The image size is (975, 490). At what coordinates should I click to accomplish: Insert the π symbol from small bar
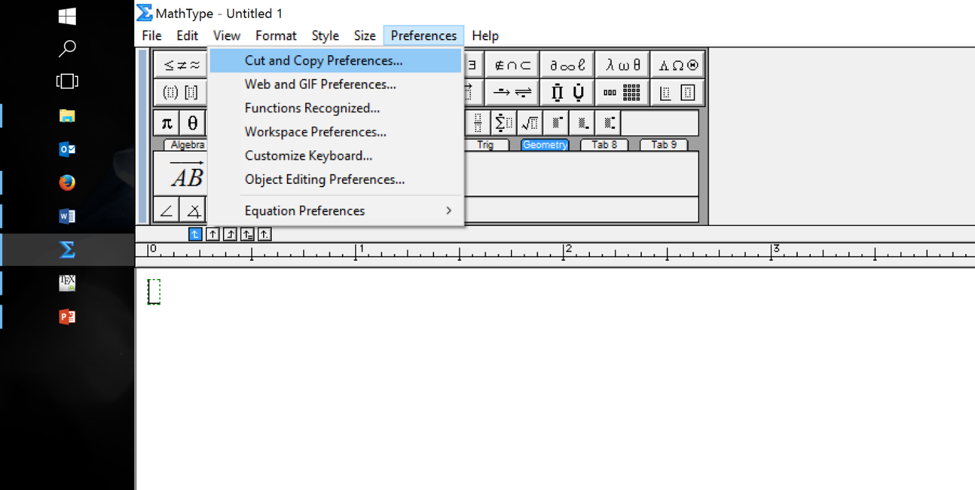[167, 123]
